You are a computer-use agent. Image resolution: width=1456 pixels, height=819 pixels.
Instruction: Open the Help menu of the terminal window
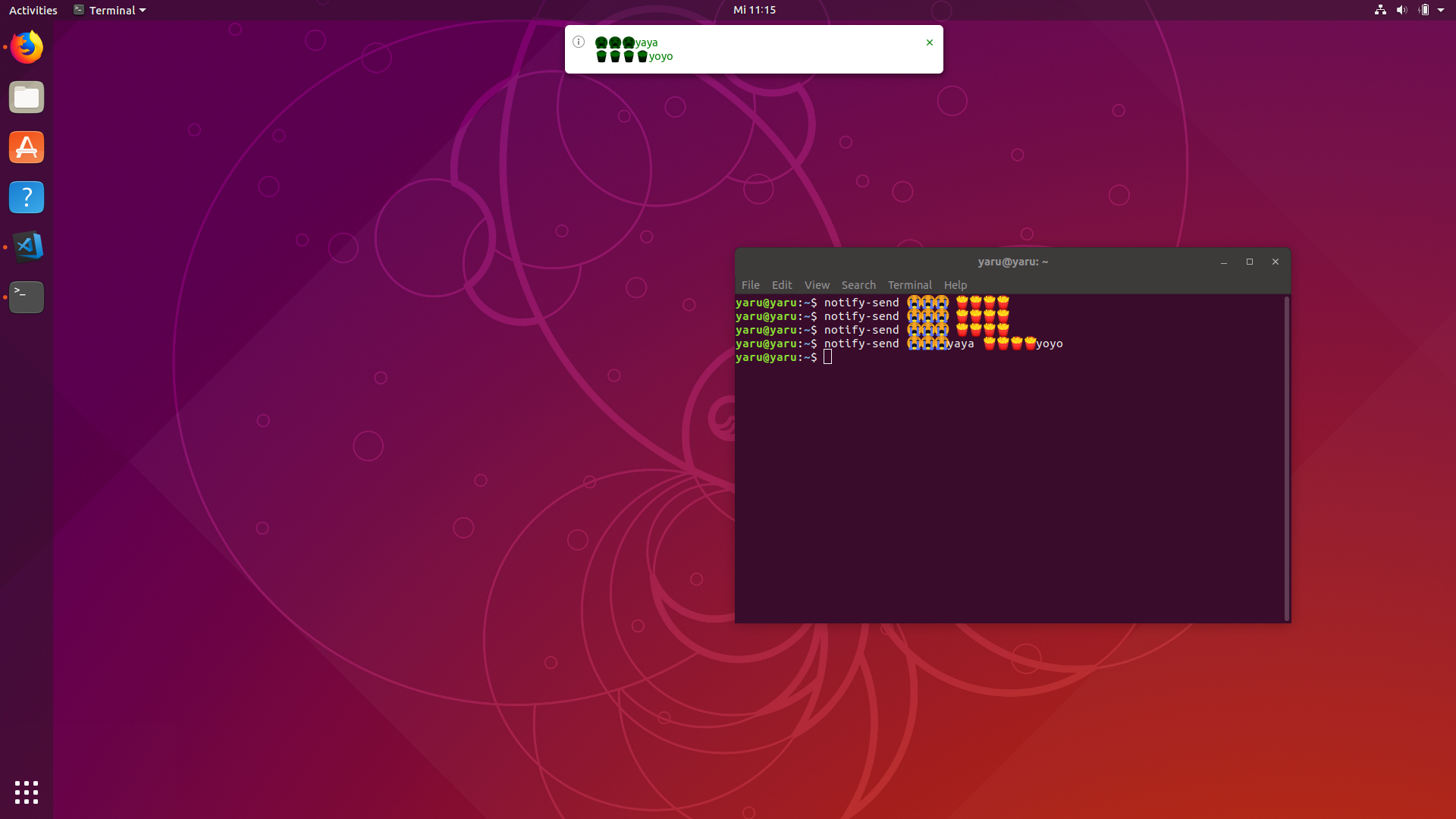(x=955, y=284)
